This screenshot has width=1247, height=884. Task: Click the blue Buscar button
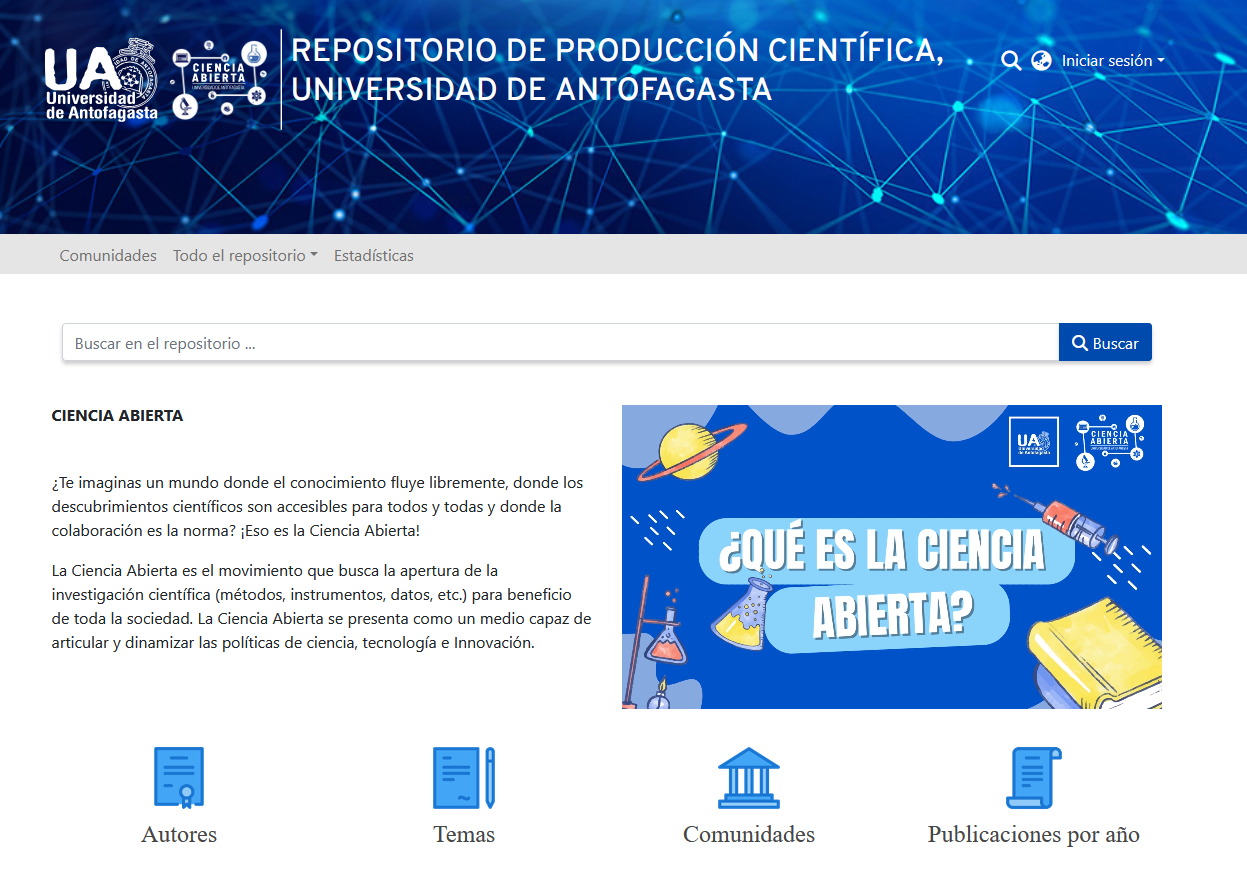coord(1105,343)
